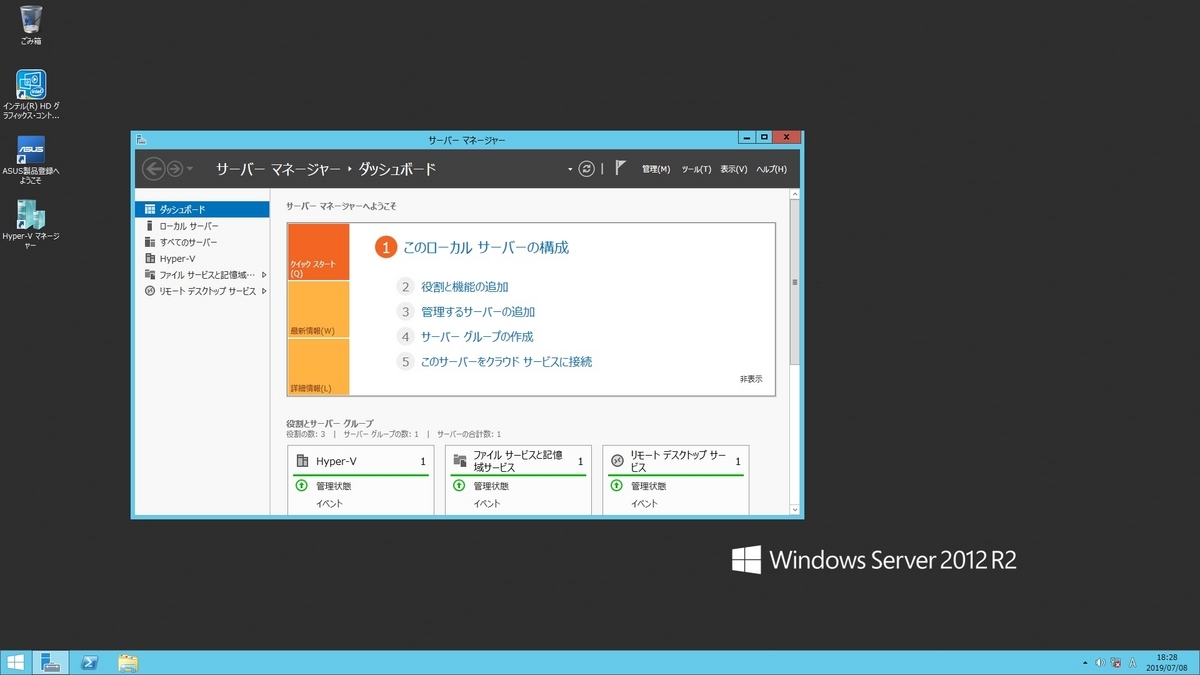Screen dimensions: 1200x675
Task: Open the navigation history dropdown arrow
Action: 191,170
